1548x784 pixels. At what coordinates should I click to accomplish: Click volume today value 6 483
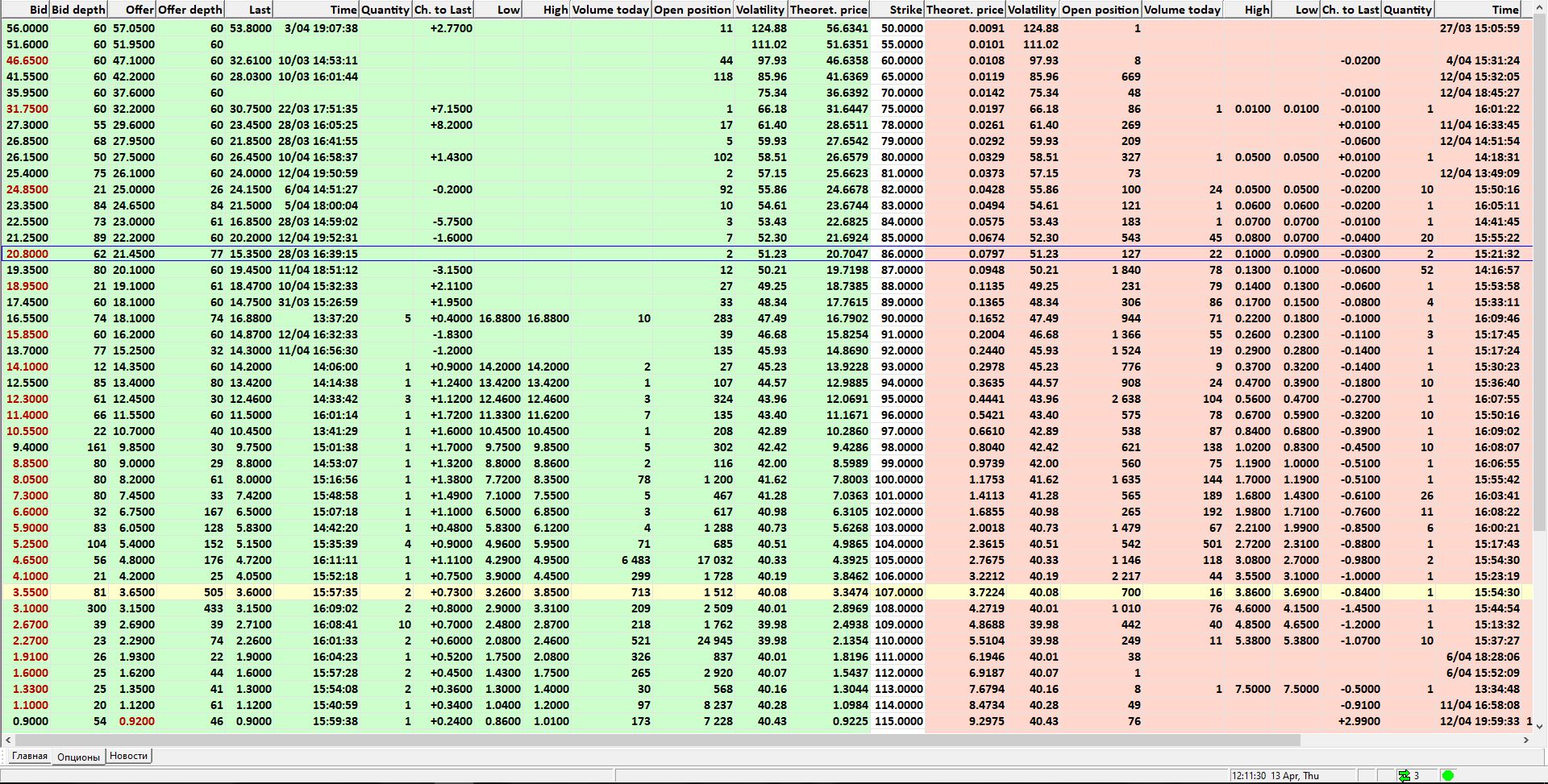click(635, 560)
